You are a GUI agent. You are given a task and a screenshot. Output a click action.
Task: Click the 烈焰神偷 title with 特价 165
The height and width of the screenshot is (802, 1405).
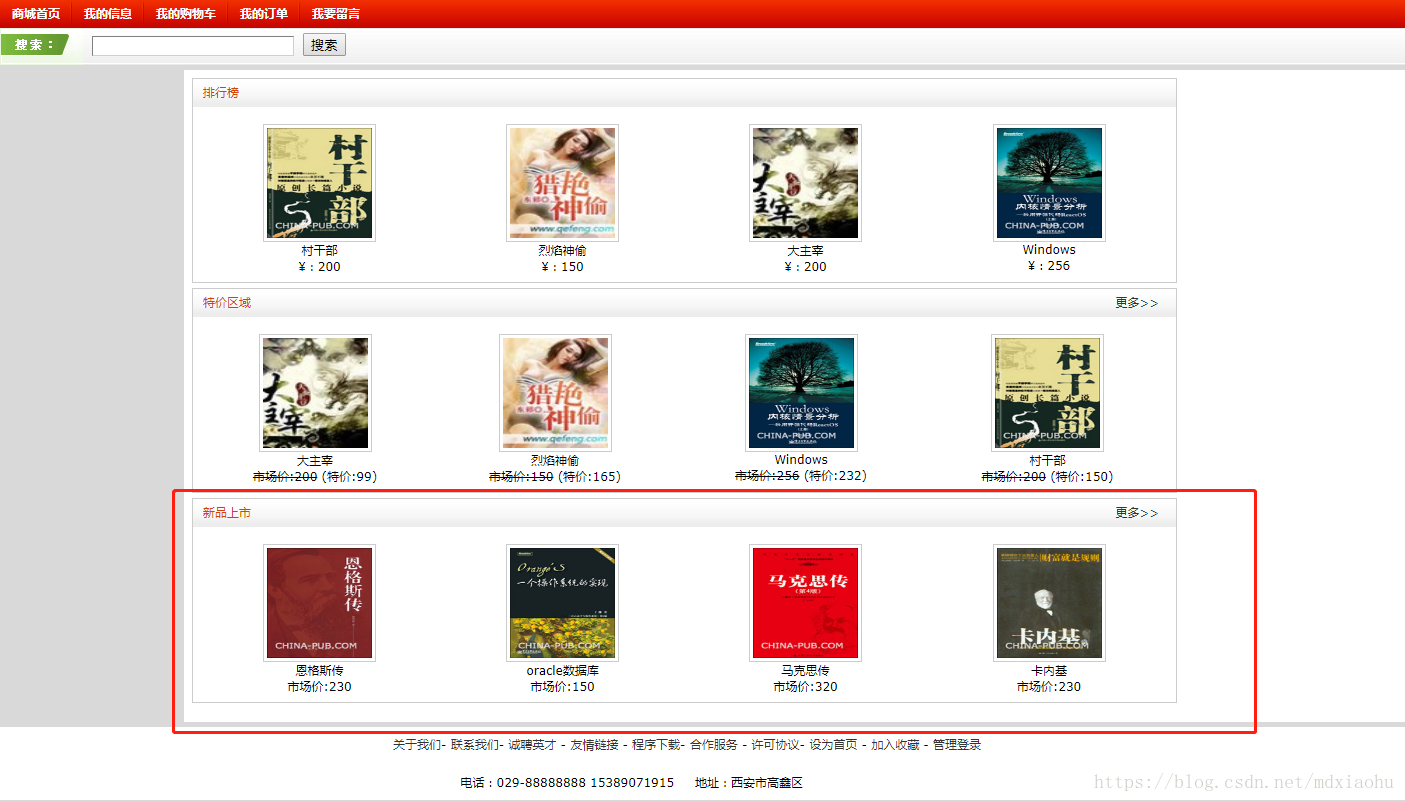point(555,460)
